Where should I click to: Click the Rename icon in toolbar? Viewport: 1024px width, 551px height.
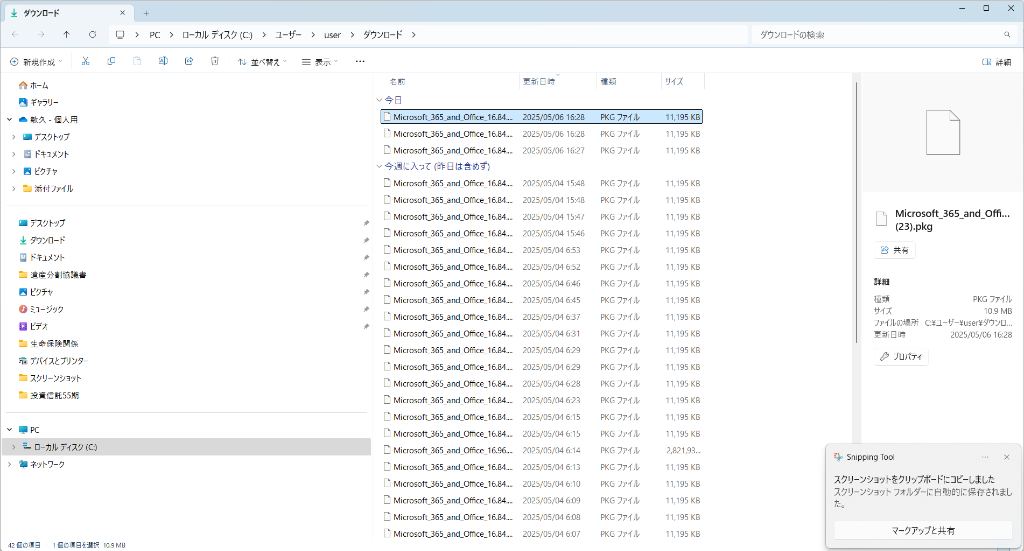click(163, 61)
